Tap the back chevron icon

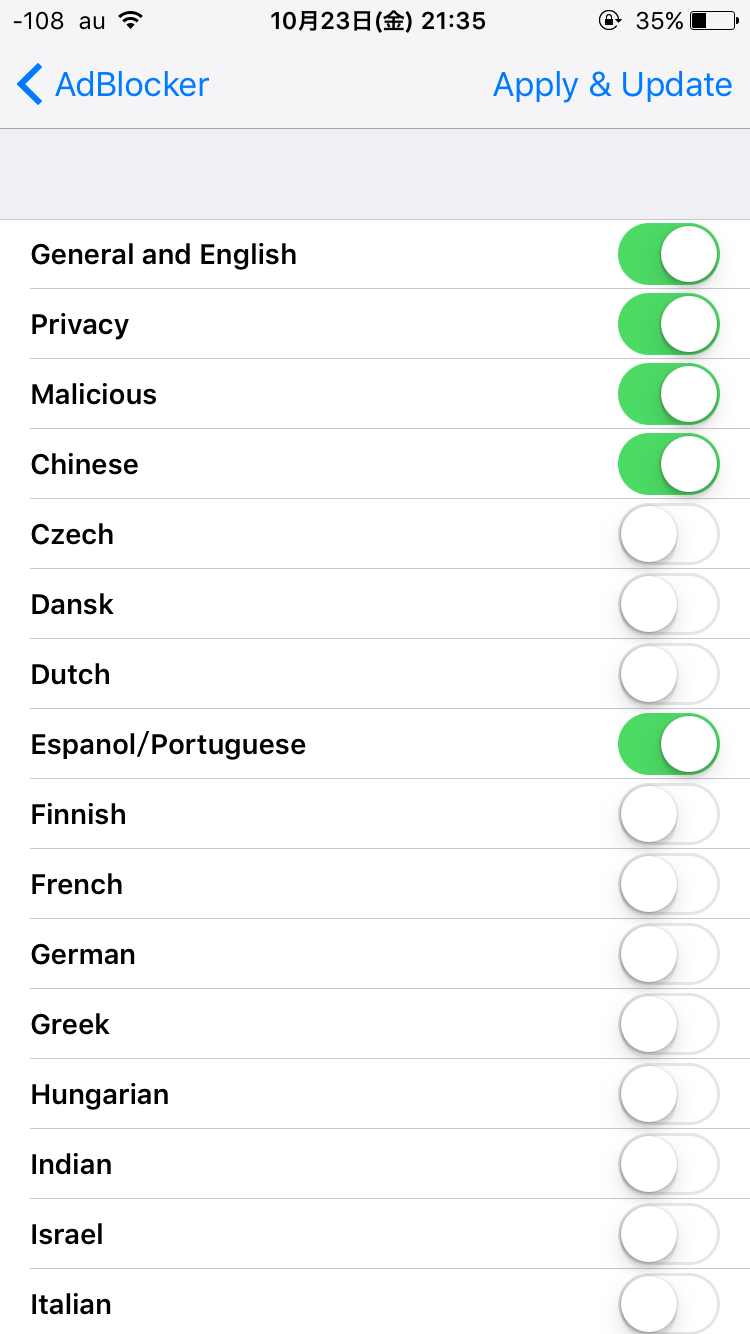[30, 85]
